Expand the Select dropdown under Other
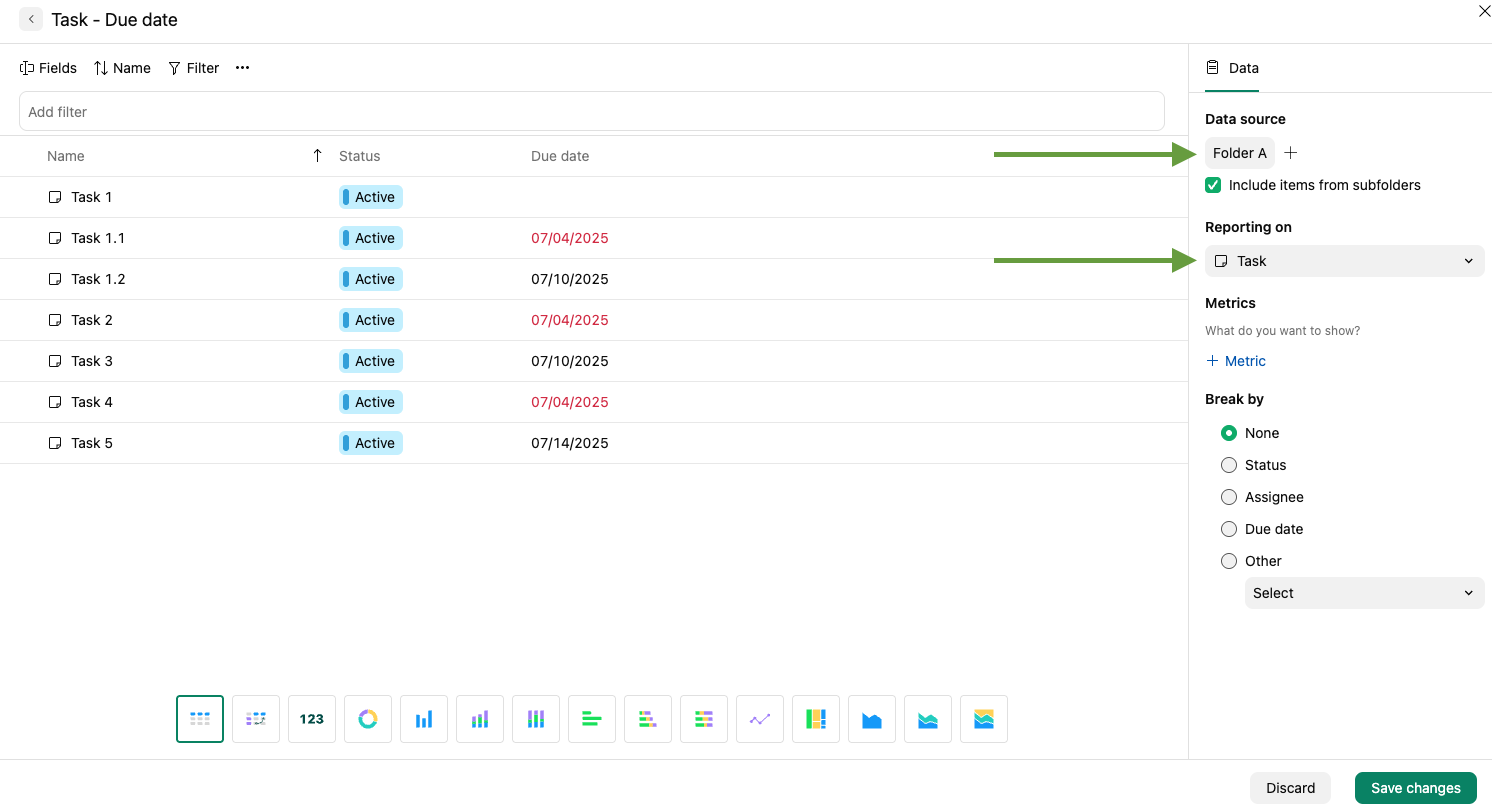This screenshot has width=1492, height=812. click(x=1364, y=593)
